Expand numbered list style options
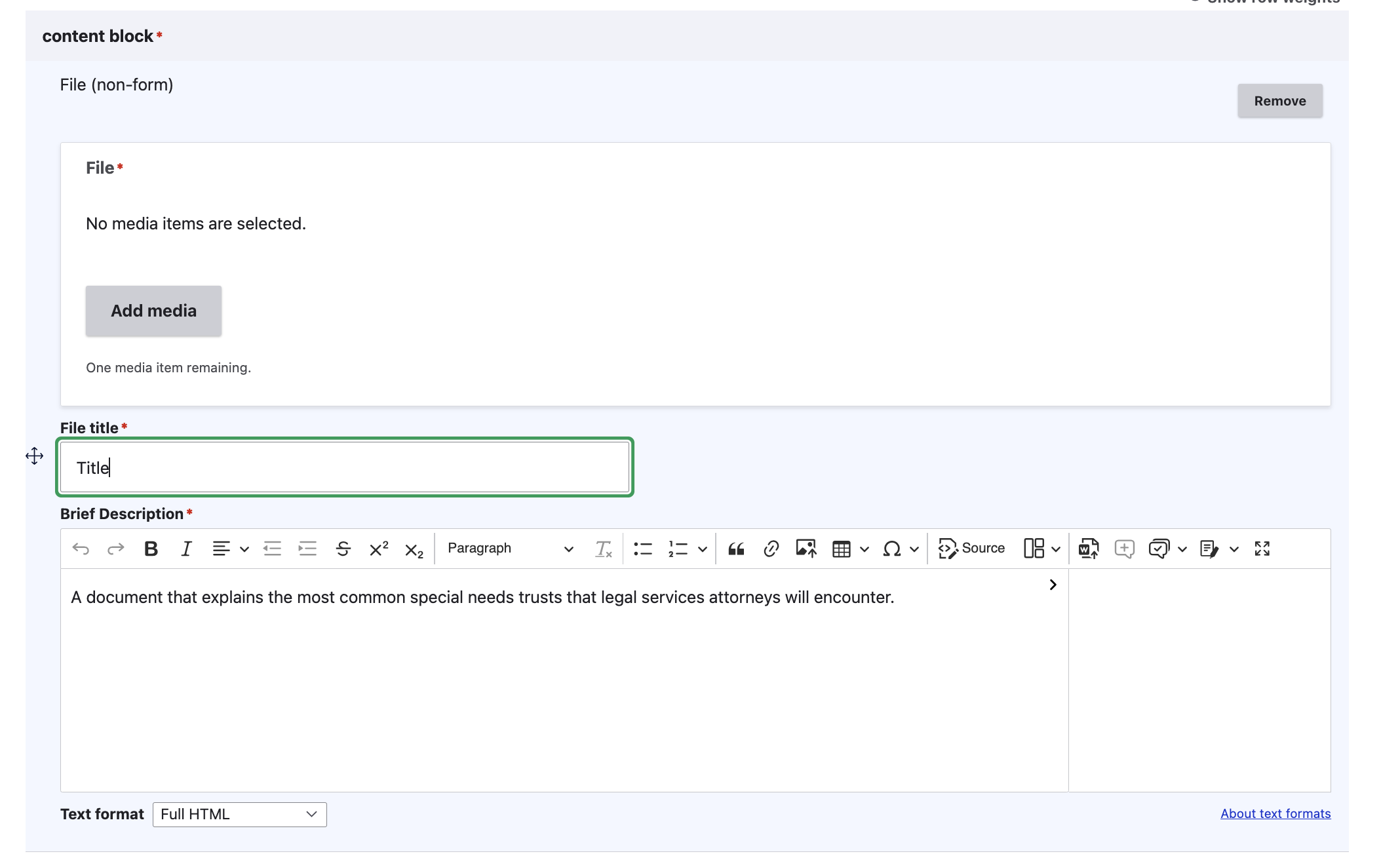Screen dimensions: 1400x856 click(x=703, y=549)
